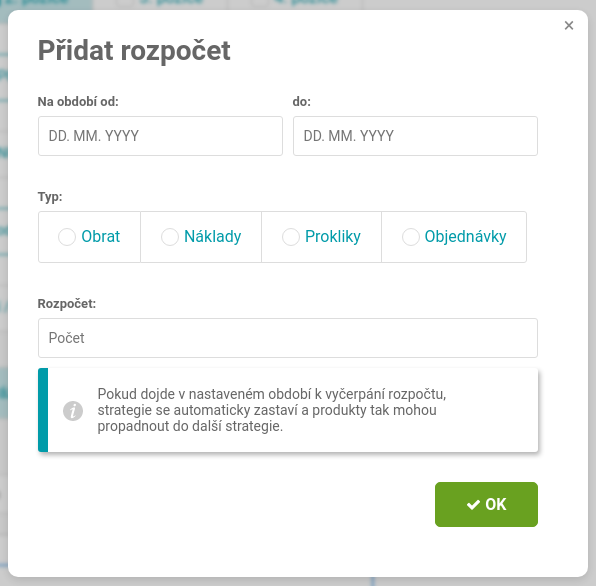Select the Obrat radio circle
The height and width of the screenshot is (586, 596).
[x=67, y=237]
